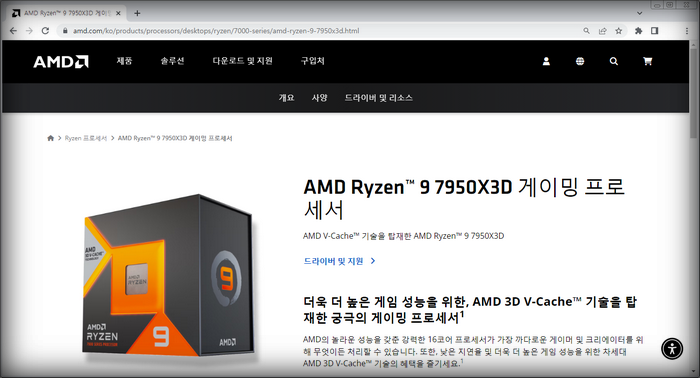
Task: Close the AMD Ryzen 9 7950X3D tab
Action: [x=118, y=13]
